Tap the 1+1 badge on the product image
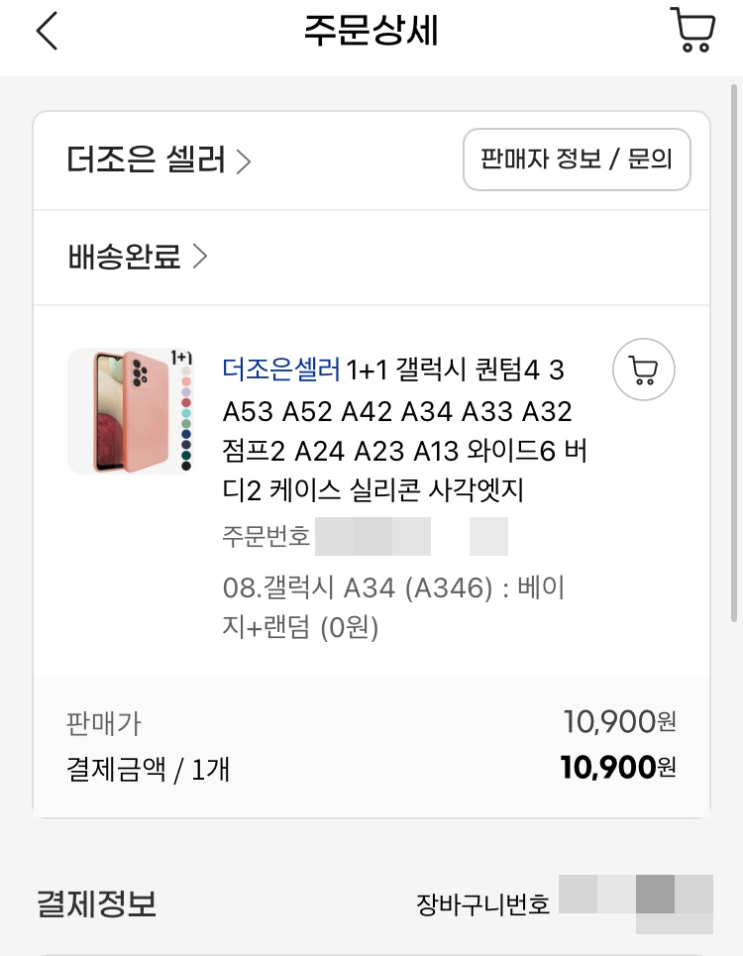Viewport: 743px width, 956px height. [x=181, y=357]
